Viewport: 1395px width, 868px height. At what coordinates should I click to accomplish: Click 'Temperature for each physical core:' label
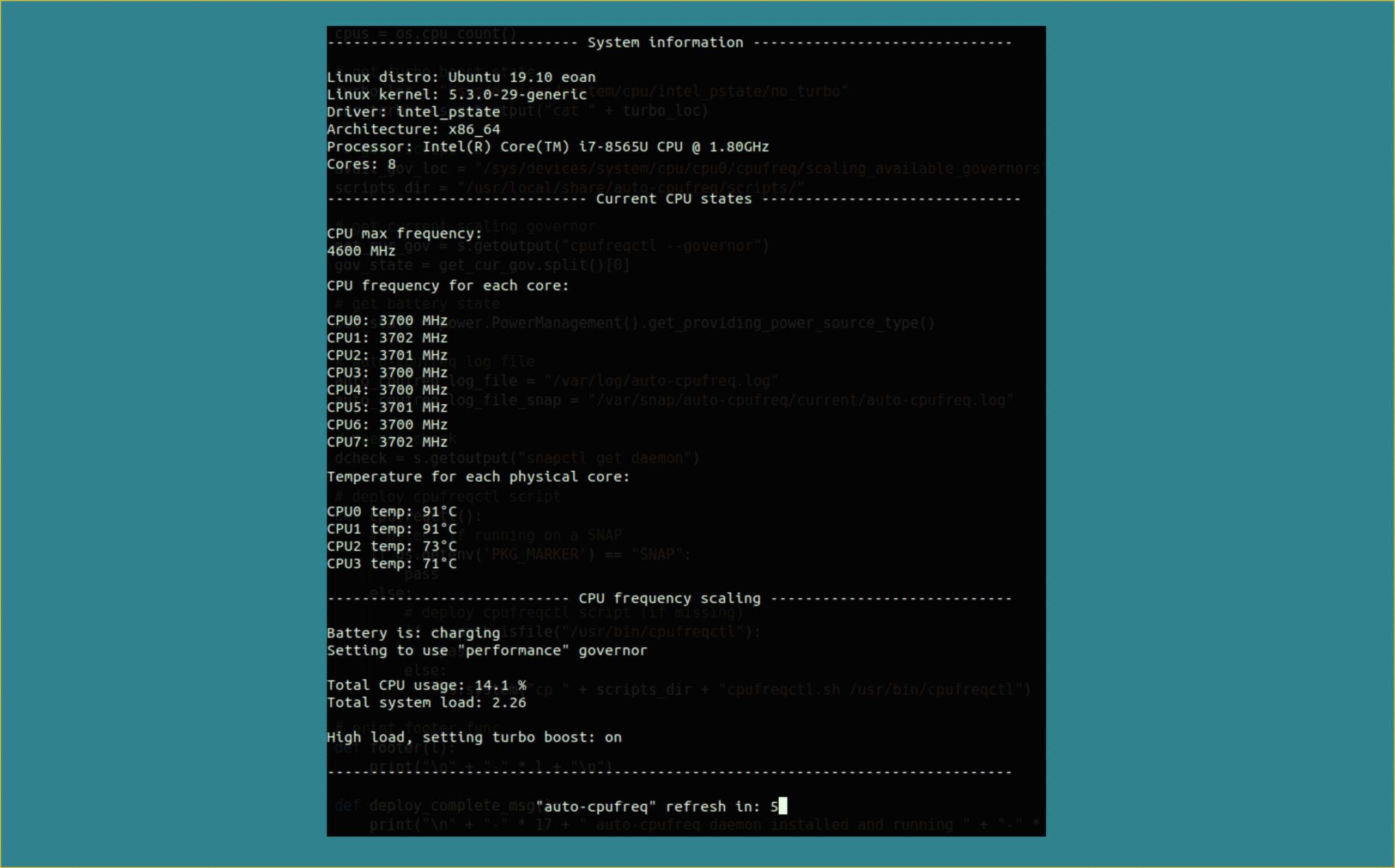pos(478,477)
